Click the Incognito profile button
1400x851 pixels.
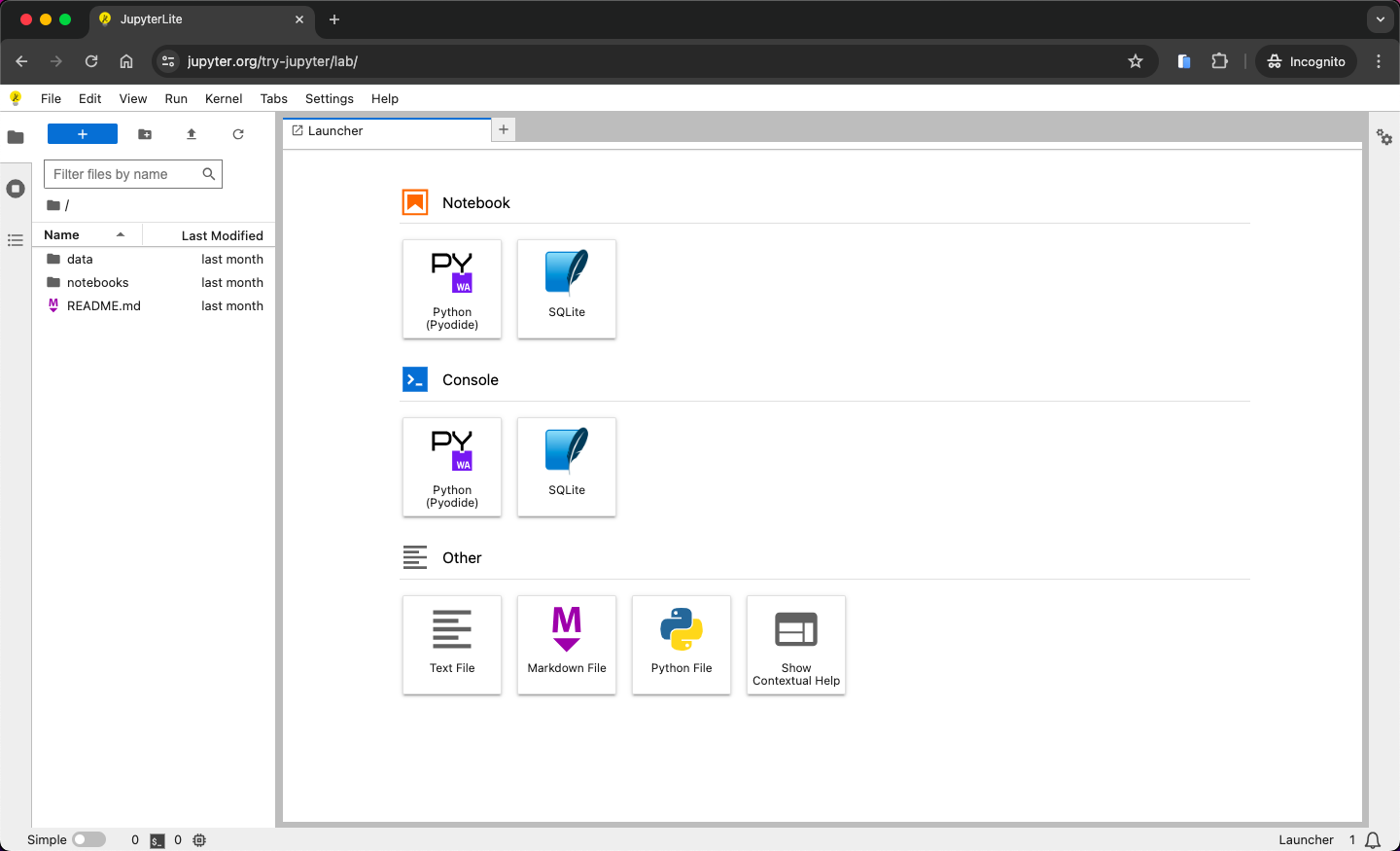click(x=1306, y=61)
